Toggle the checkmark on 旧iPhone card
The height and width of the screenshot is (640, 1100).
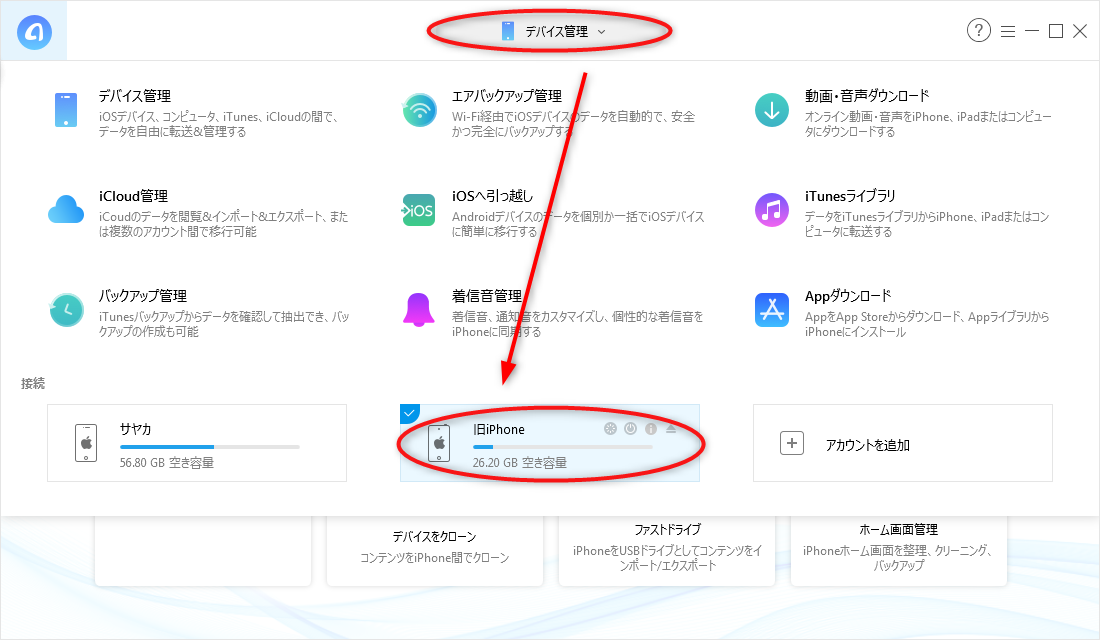tap(409, 413)
